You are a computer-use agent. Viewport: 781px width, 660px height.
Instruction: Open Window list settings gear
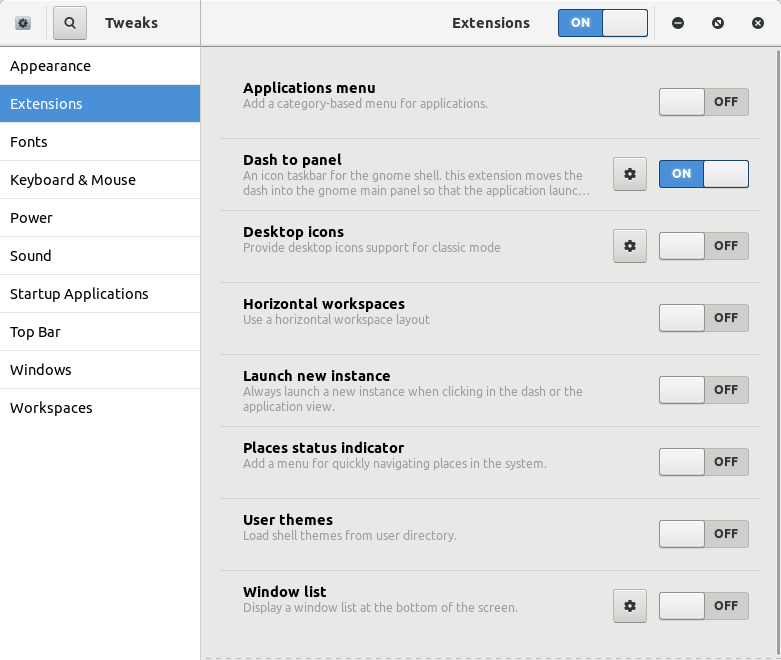pyautogui.click(x=630, y=606)
